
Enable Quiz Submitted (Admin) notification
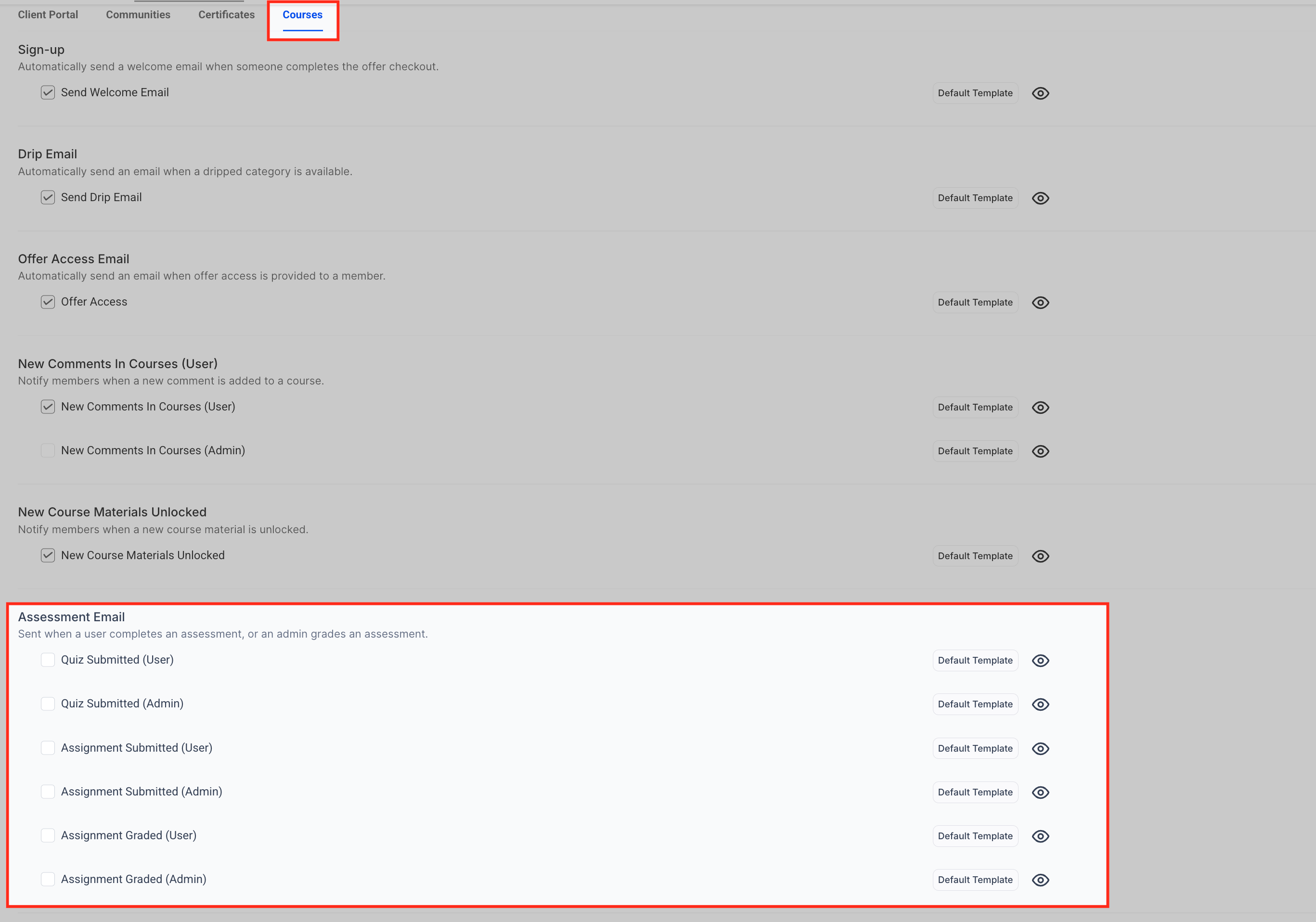[48, 704]
